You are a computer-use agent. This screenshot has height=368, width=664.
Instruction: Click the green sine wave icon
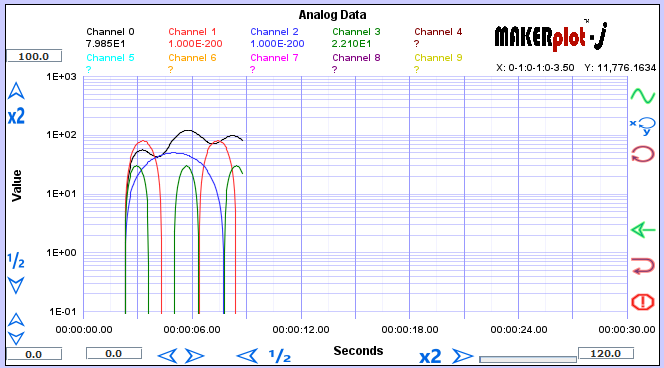643,96
